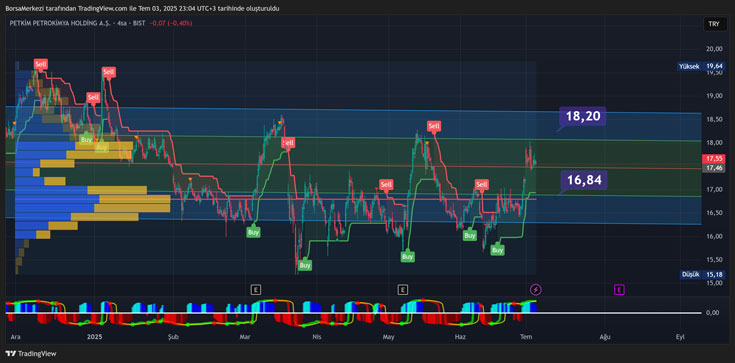Open the gray E earnings marker near May
The width and height of the screenshot is (735, 363).
(402, 290)
